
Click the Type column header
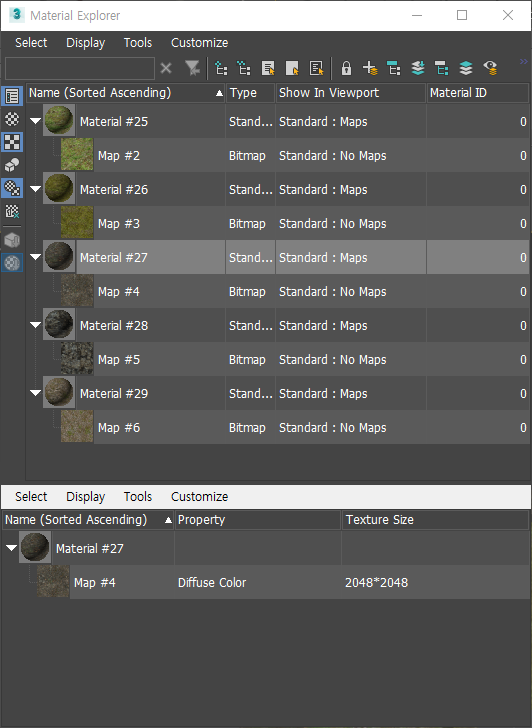click(251, 93)
